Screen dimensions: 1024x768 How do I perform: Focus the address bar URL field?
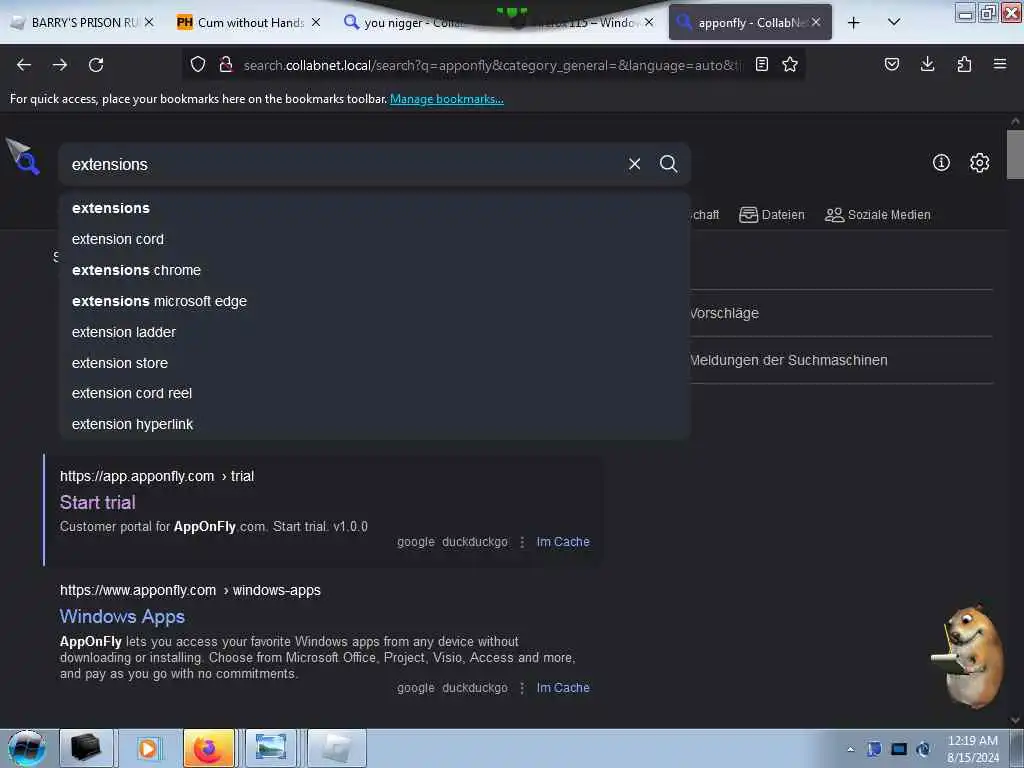493,65
